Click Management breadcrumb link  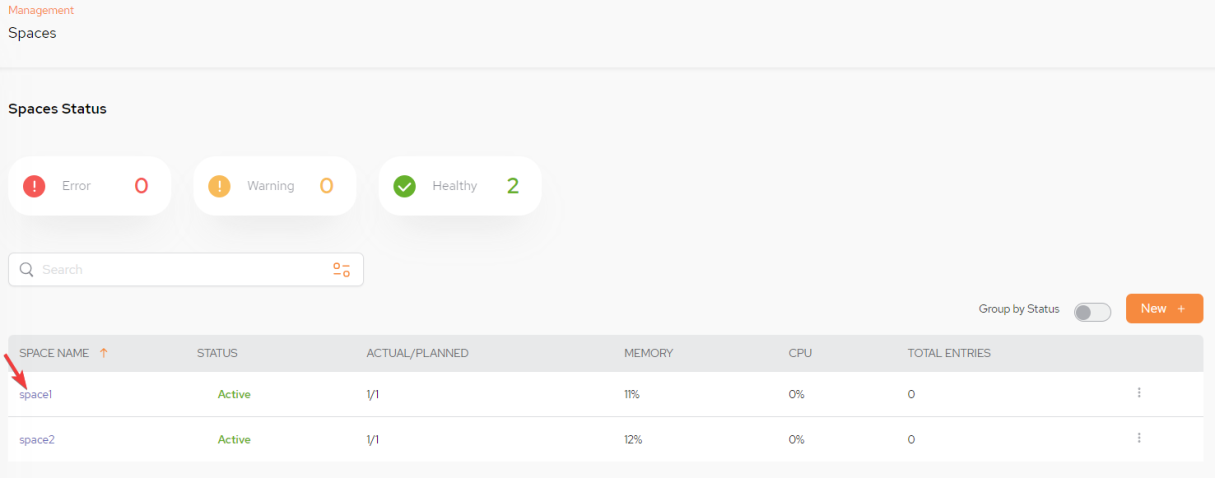[41, 10]
